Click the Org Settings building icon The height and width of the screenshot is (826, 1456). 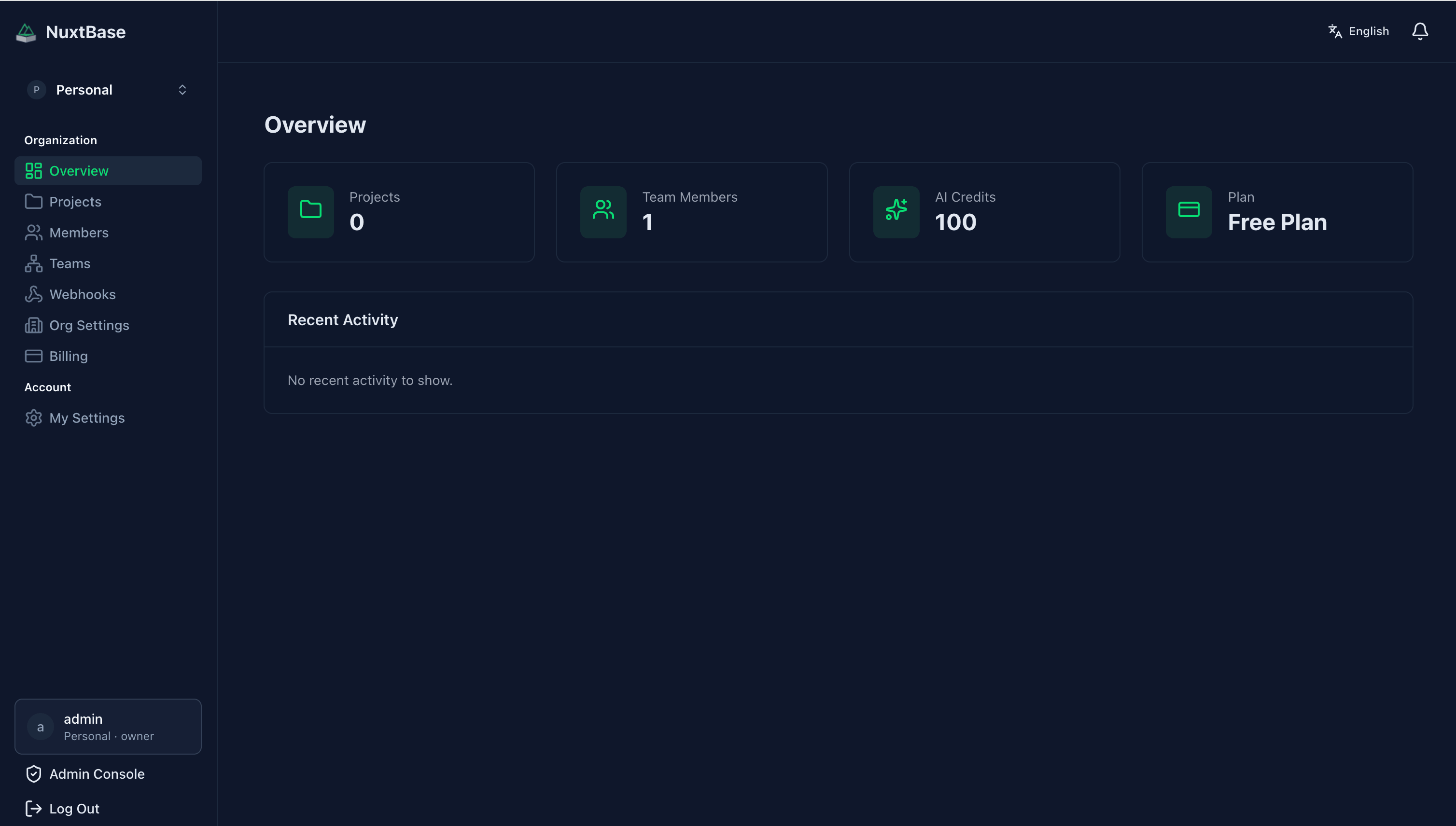pos(33,325)
